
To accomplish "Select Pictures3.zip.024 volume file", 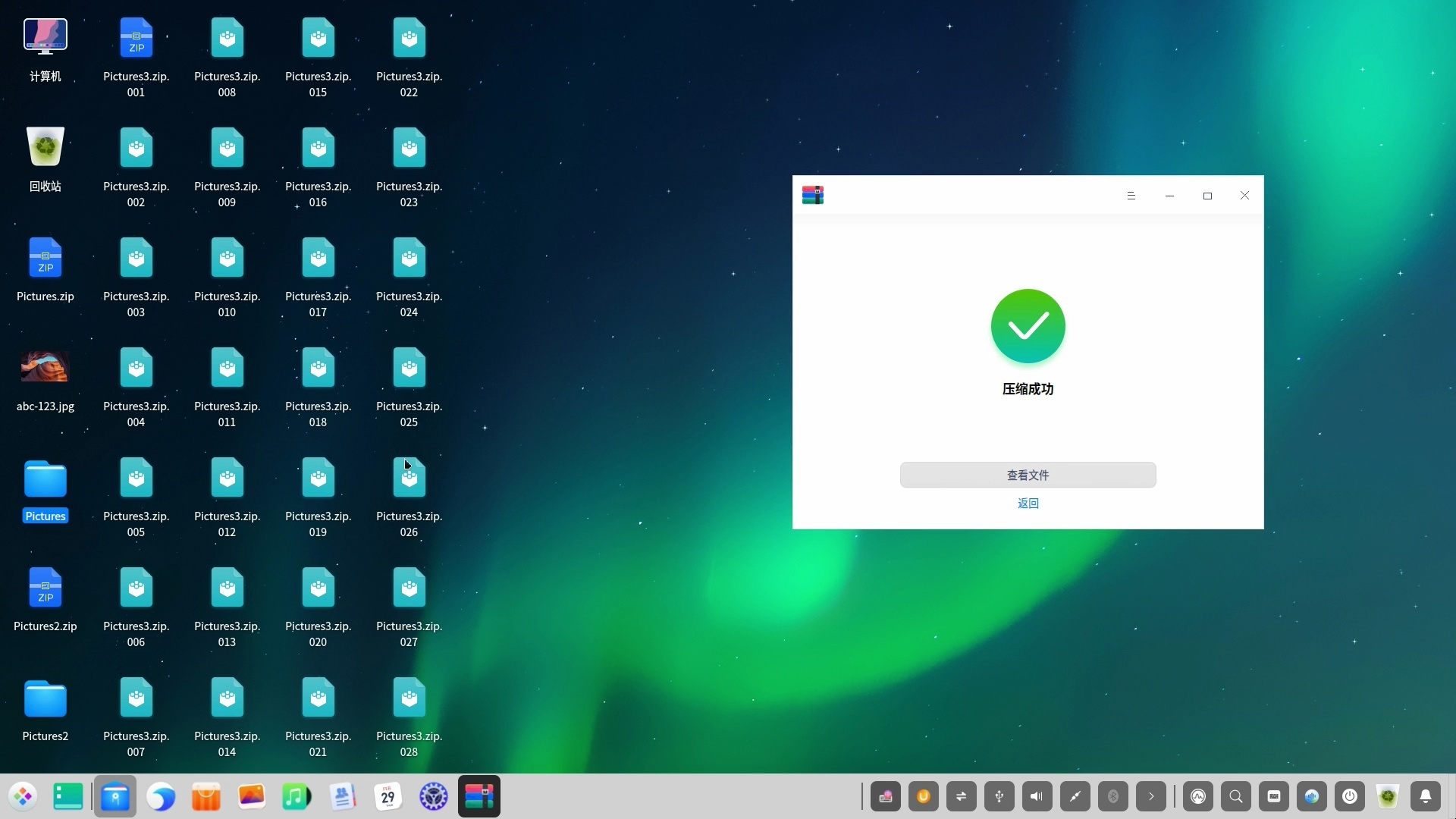I will pyautogui.click(x=409, y=278).
